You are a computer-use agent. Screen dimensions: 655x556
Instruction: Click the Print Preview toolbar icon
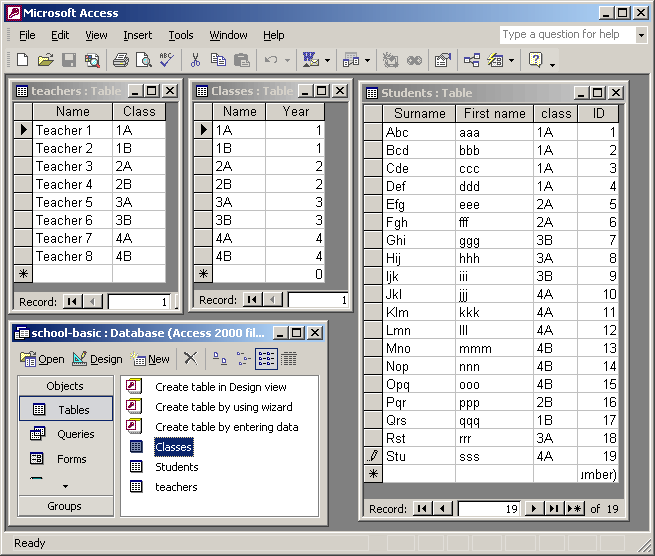coord(144,60)
